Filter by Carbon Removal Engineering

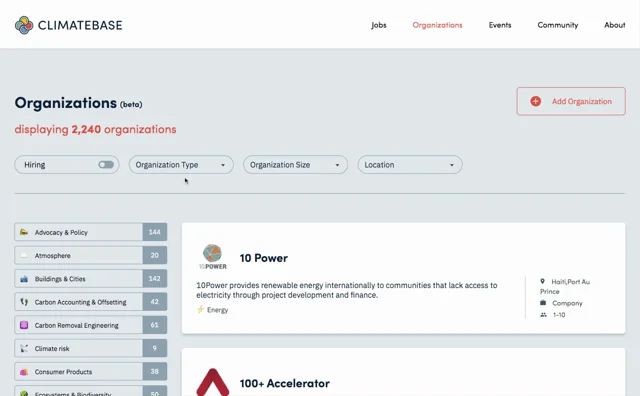(x=91, y=325)
